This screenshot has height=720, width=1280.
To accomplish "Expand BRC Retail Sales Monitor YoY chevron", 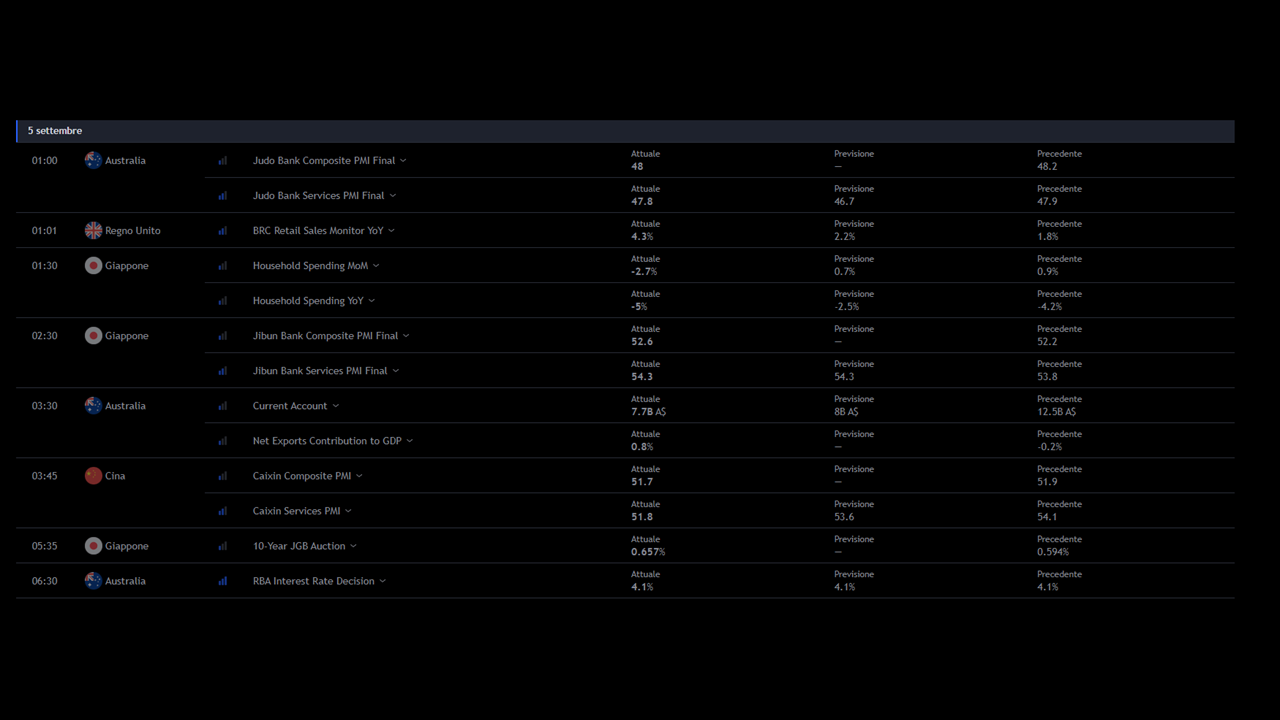I will coord(391,231).
